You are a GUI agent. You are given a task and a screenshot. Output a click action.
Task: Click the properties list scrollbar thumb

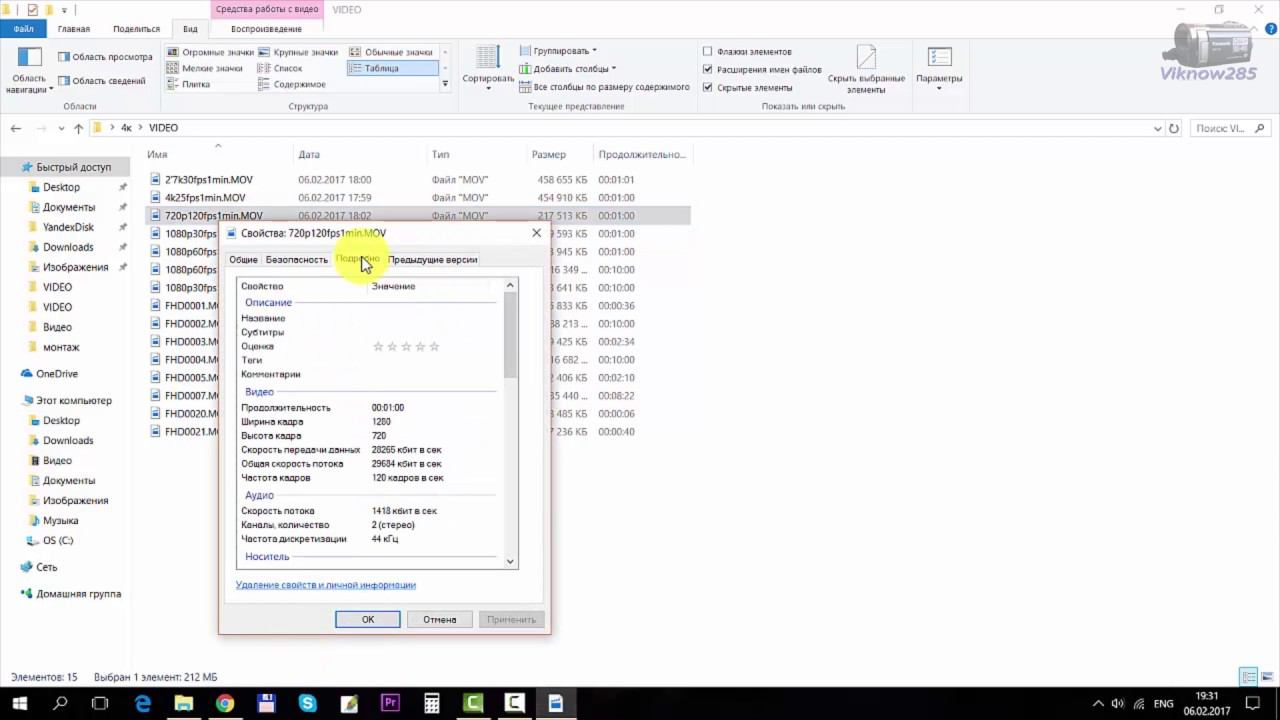510,336
